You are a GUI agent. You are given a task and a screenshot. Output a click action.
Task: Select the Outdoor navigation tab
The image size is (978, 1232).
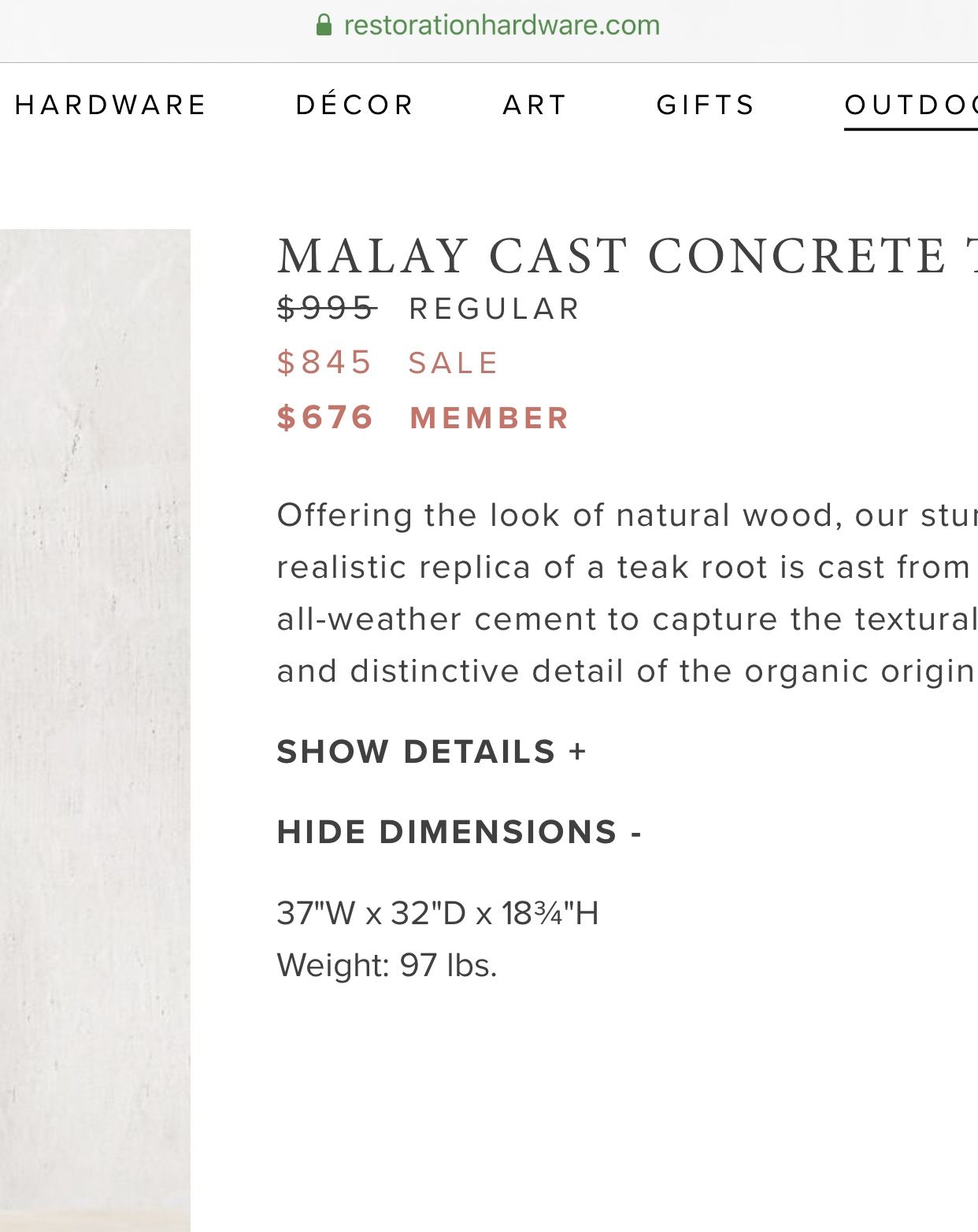(x=911, y=105)
